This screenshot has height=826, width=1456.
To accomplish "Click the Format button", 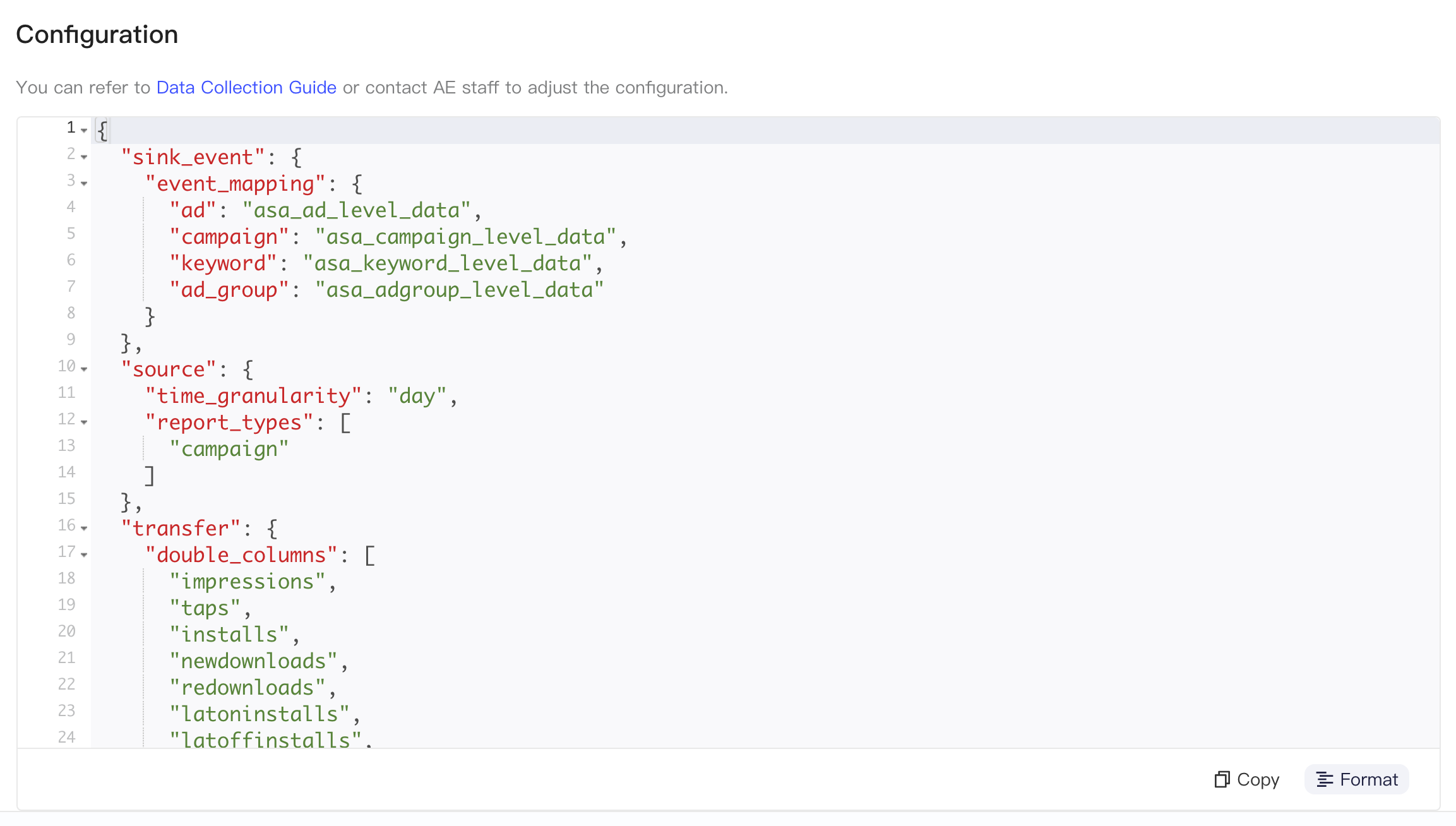I will point(1357,779).
